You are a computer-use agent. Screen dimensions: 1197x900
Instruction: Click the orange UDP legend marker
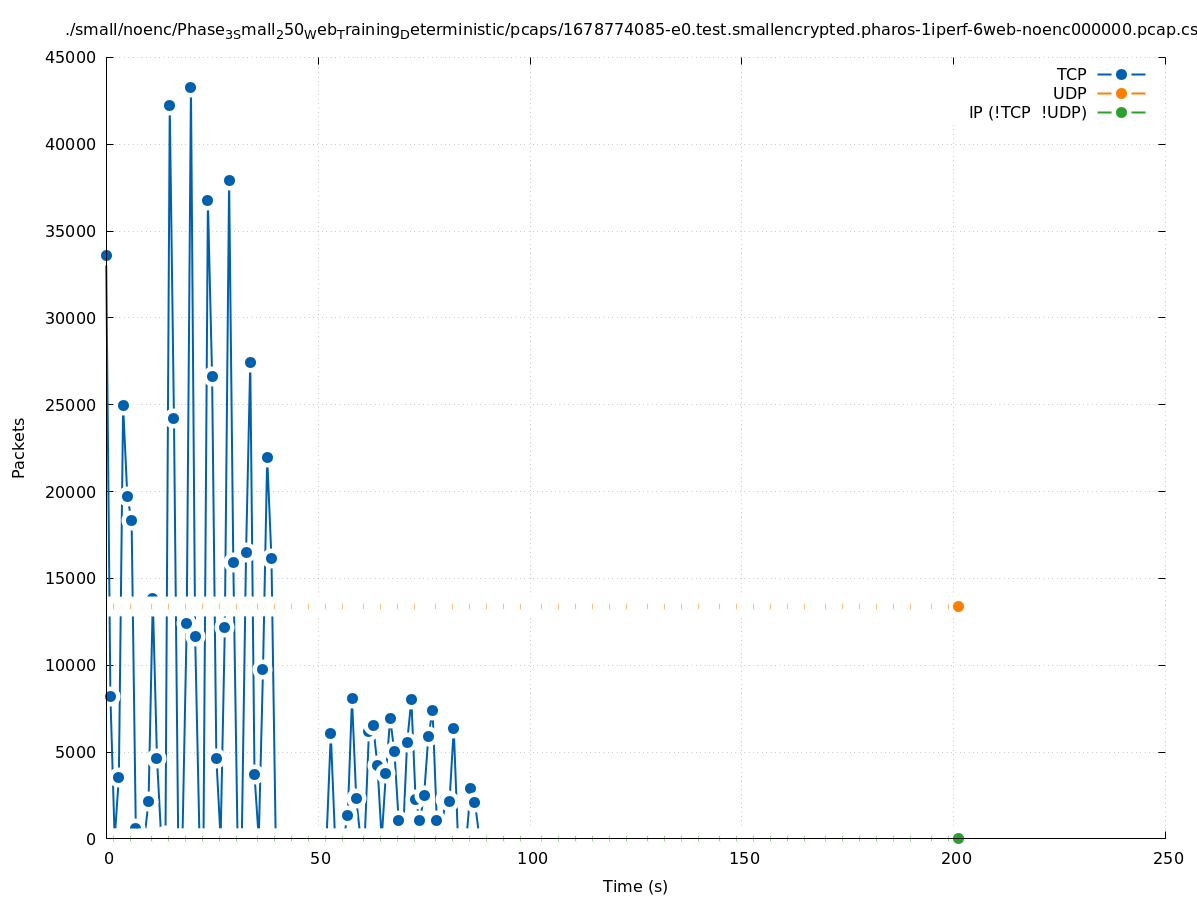point(1121,94)
